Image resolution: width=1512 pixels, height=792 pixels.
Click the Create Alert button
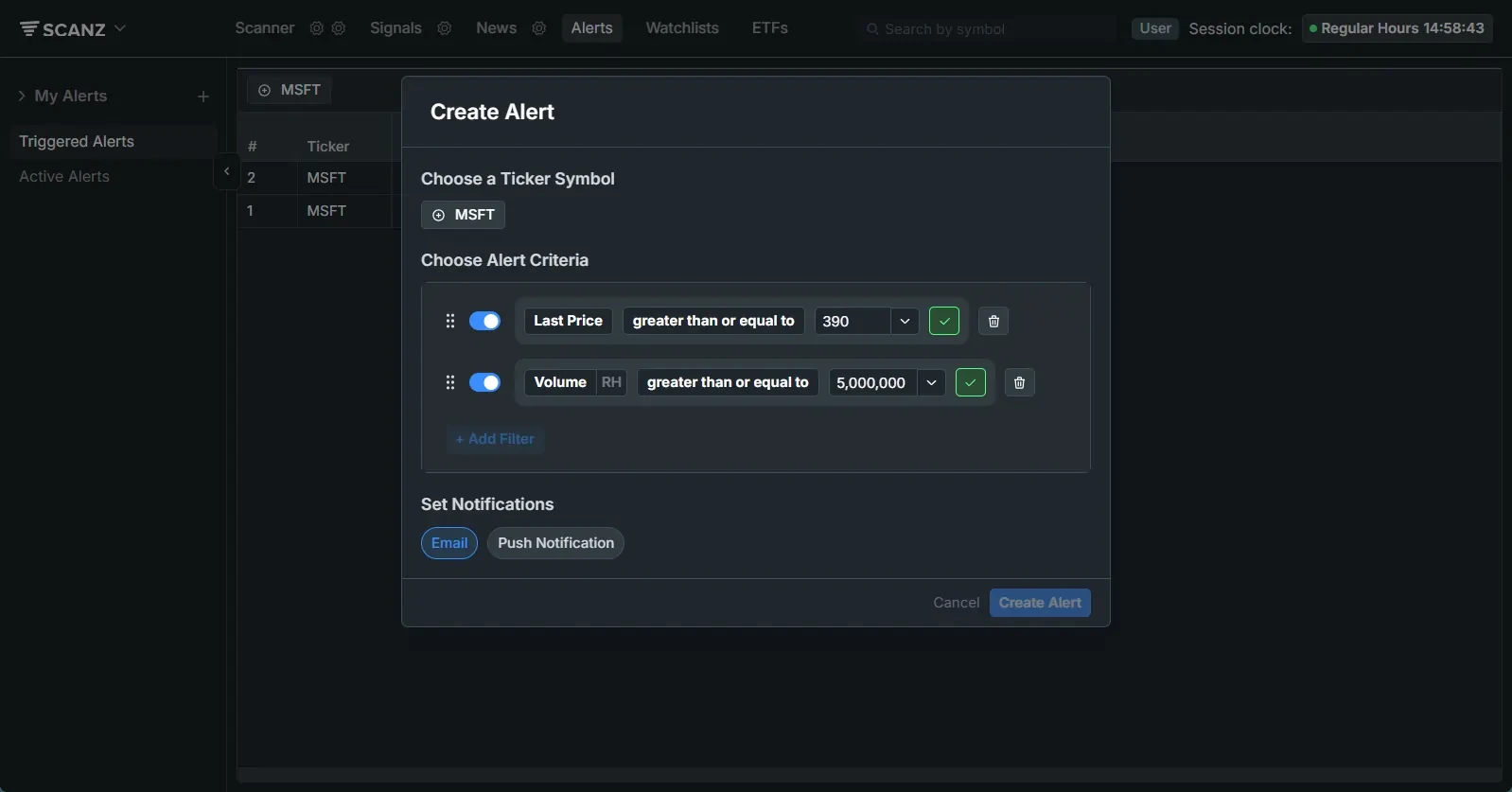tap(1040, 603)
